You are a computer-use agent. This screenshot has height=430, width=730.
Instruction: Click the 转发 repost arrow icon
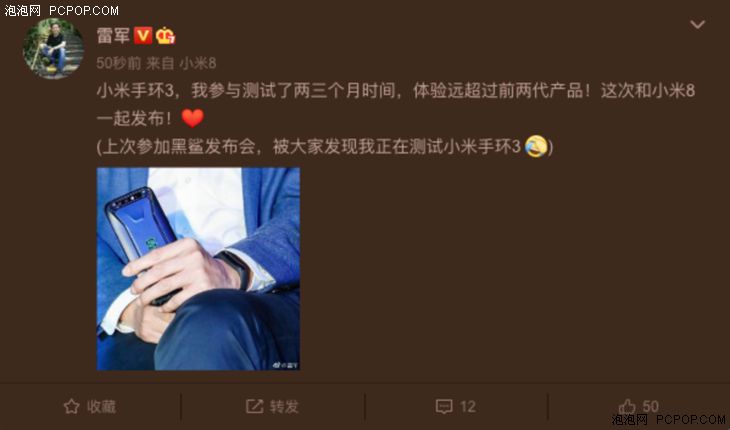(255, 406)
